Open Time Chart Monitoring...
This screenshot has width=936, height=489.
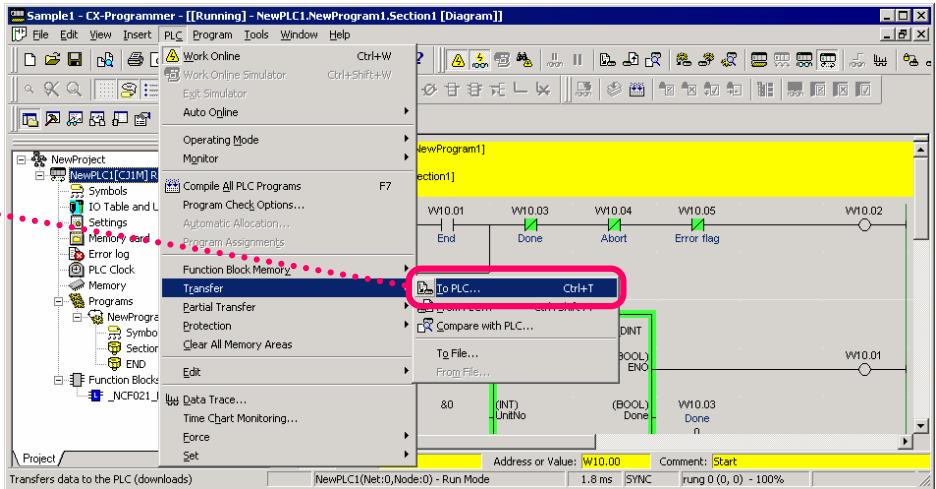(x=288, y=419)
